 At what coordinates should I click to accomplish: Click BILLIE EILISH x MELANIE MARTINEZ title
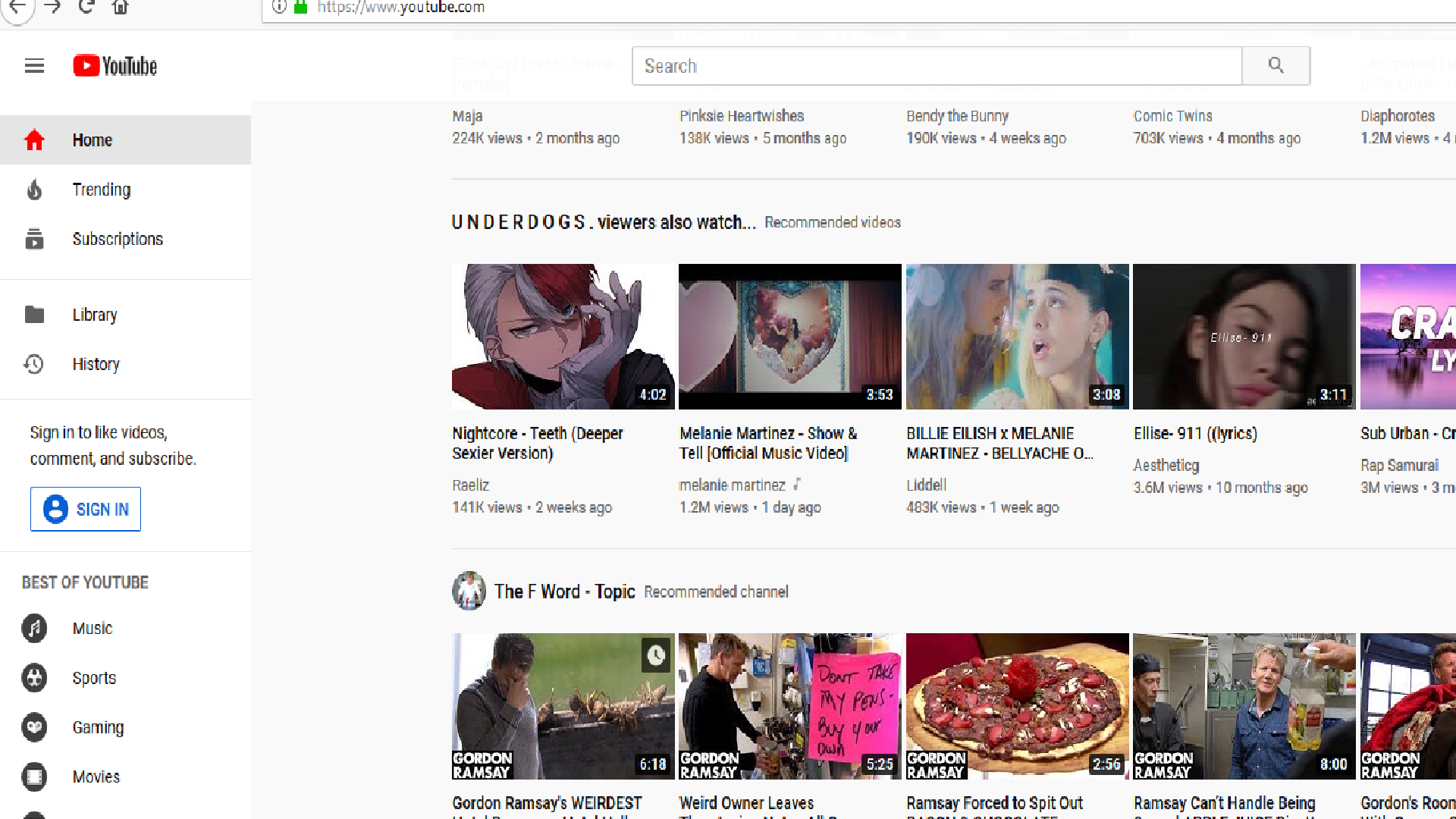click(x=999, y=443)
